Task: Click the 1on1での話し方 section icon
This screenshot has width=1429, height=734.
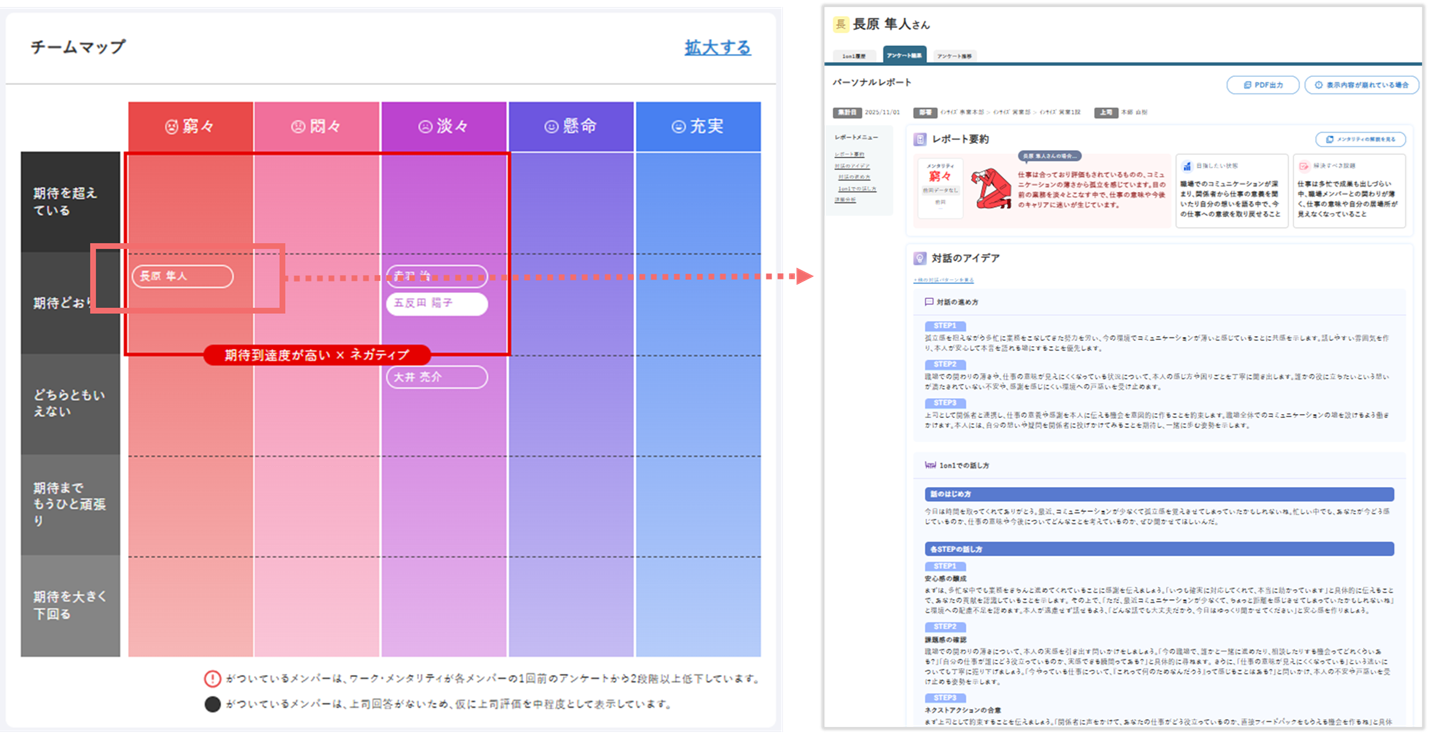Action: click(931, 465)
